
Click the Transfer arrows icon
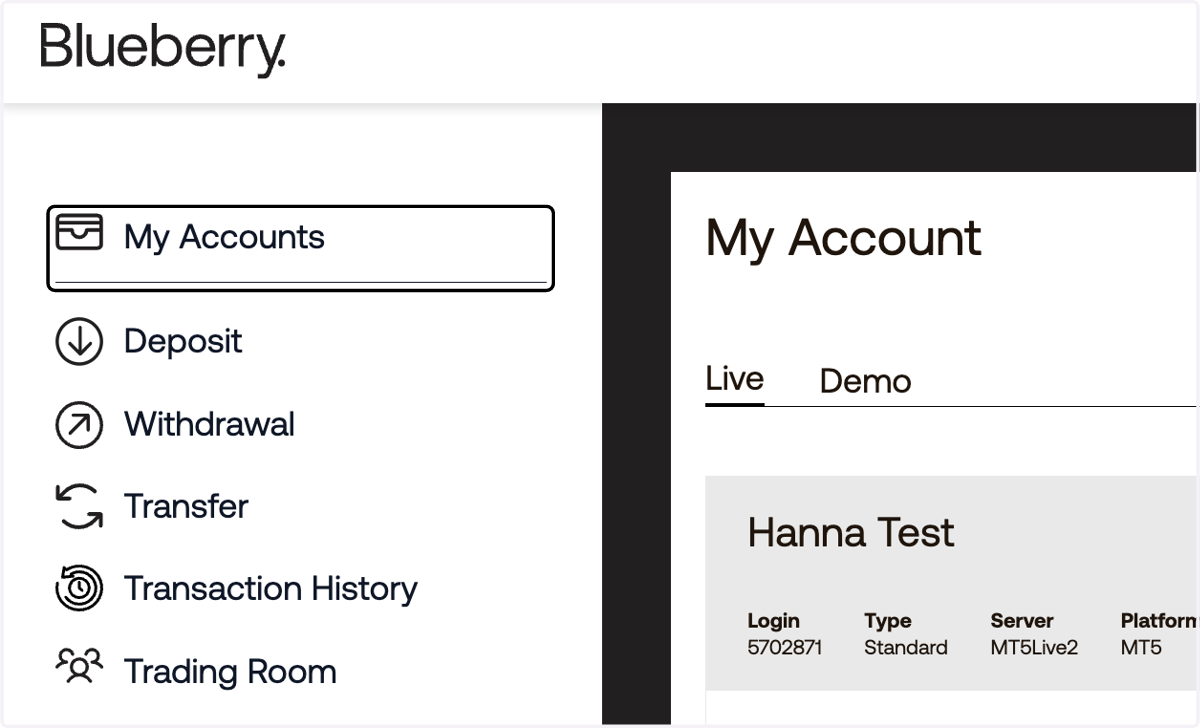pyautogui.click(x=79, y=507)
